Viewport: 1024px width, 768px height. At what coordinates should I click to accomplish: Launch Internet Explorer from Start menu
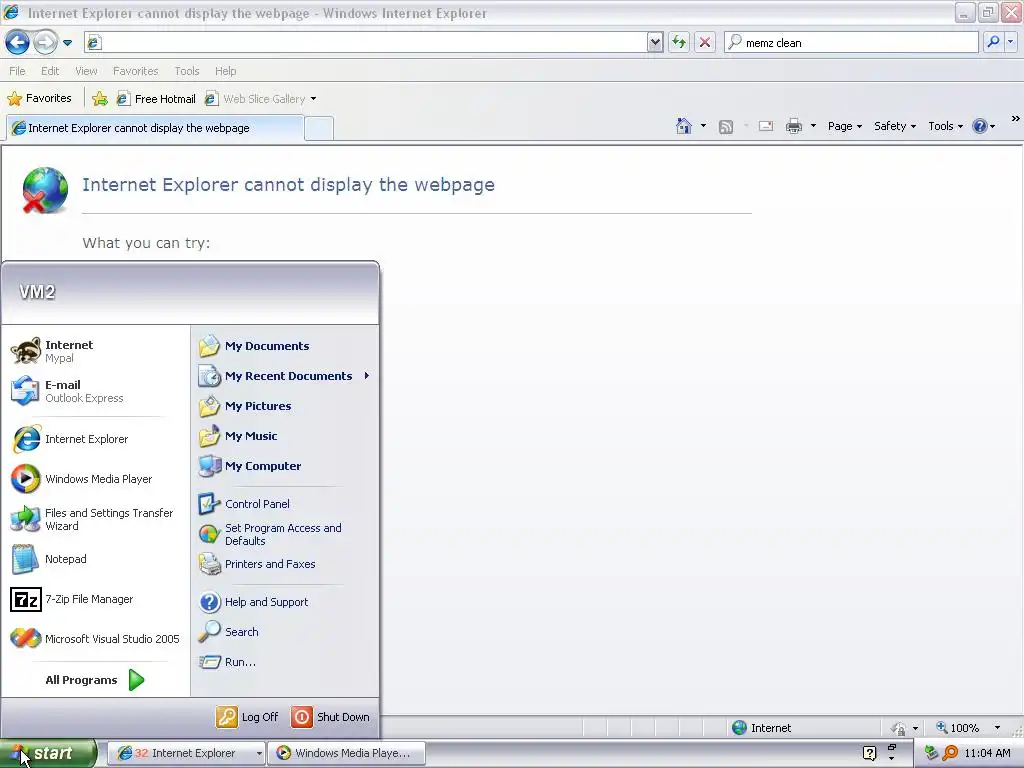(95, 439)
